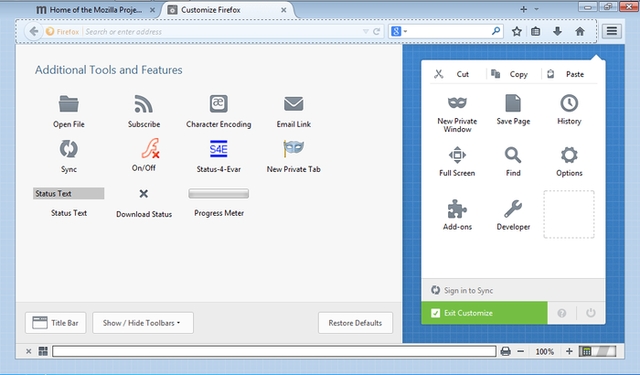Click the Sync arrows icon in palette
Viewport: 640px width, 375px height.
[x=69, y=149]
